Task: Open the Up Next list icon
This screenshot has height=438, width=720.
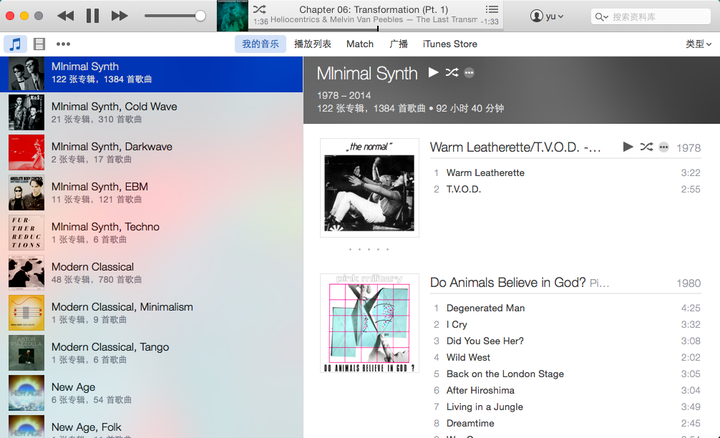Action: pos(492,9)
